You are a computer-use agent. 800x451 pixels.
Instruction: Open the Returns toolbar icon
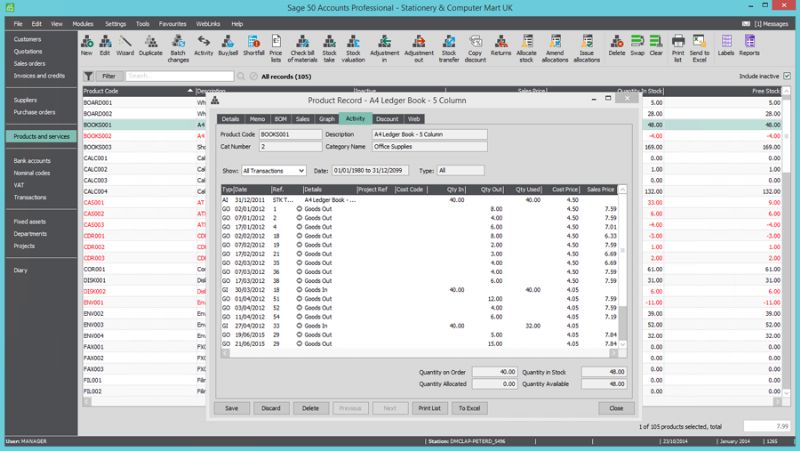(501, 45)
